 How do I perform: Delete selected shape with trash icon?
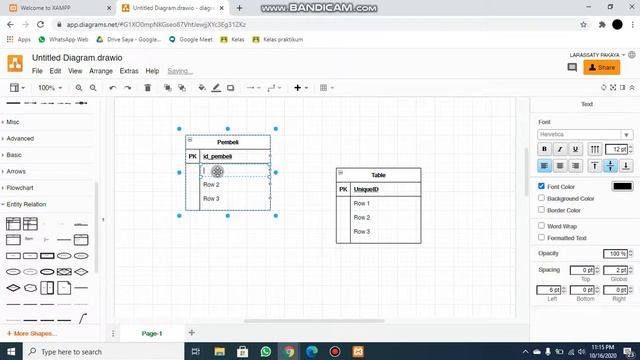[148, 88]
